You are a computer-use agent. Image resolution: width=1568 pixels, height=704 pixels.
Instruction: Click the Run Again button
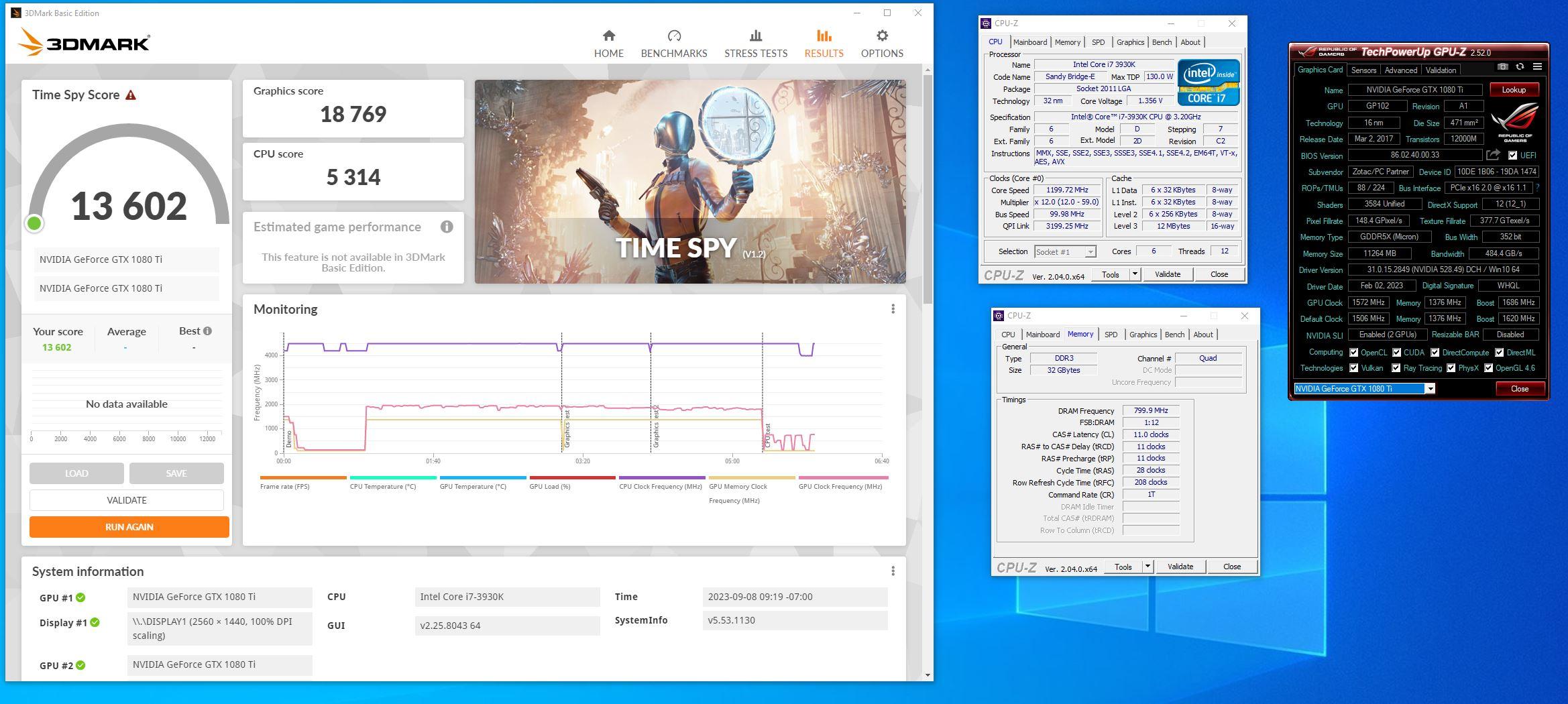click(x=129, y=527)
